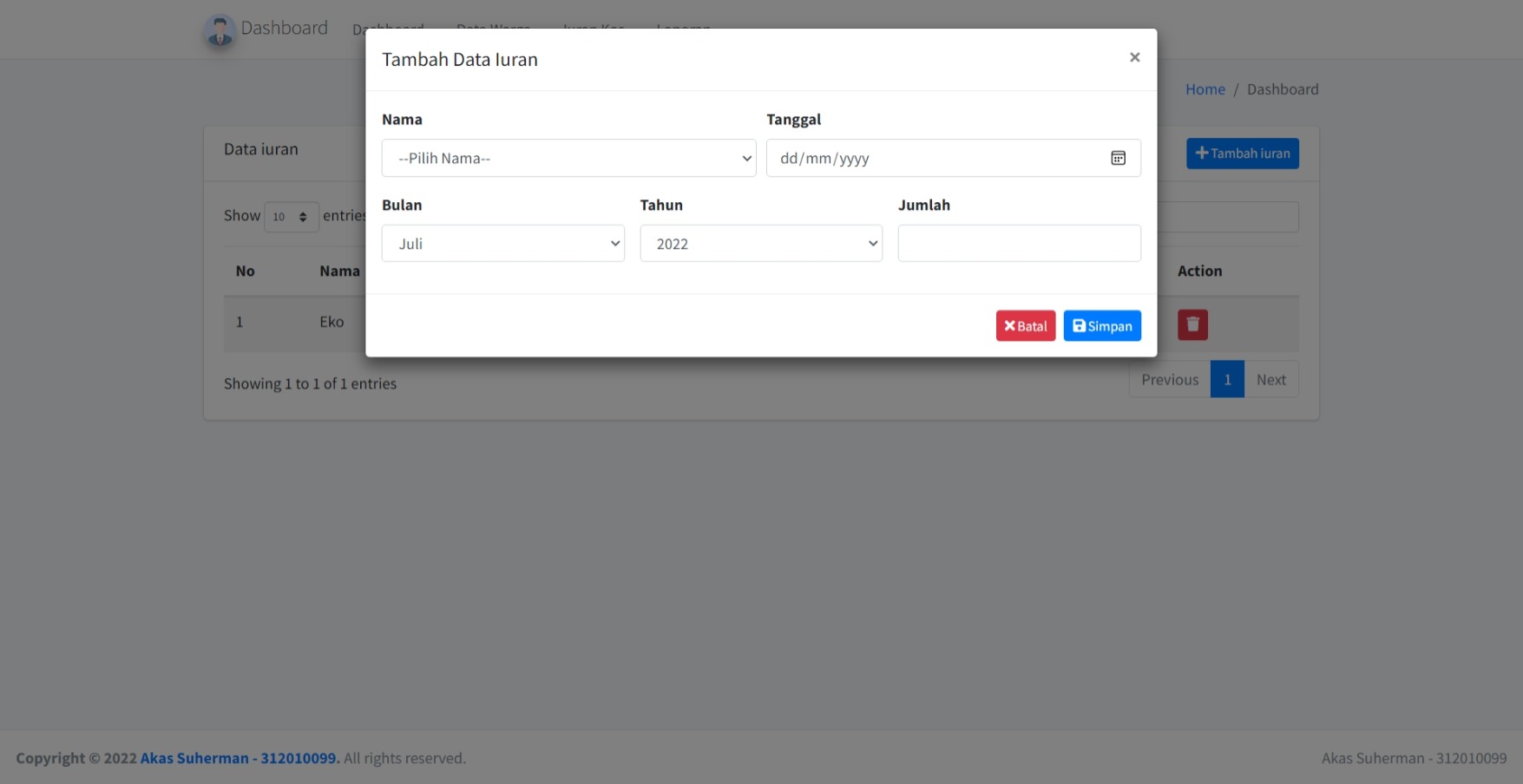Open the Tahun dropdown showing 2022
The width and height of the screenshot is (1523, 784).
pyautogui.click(x=760, y=243)
